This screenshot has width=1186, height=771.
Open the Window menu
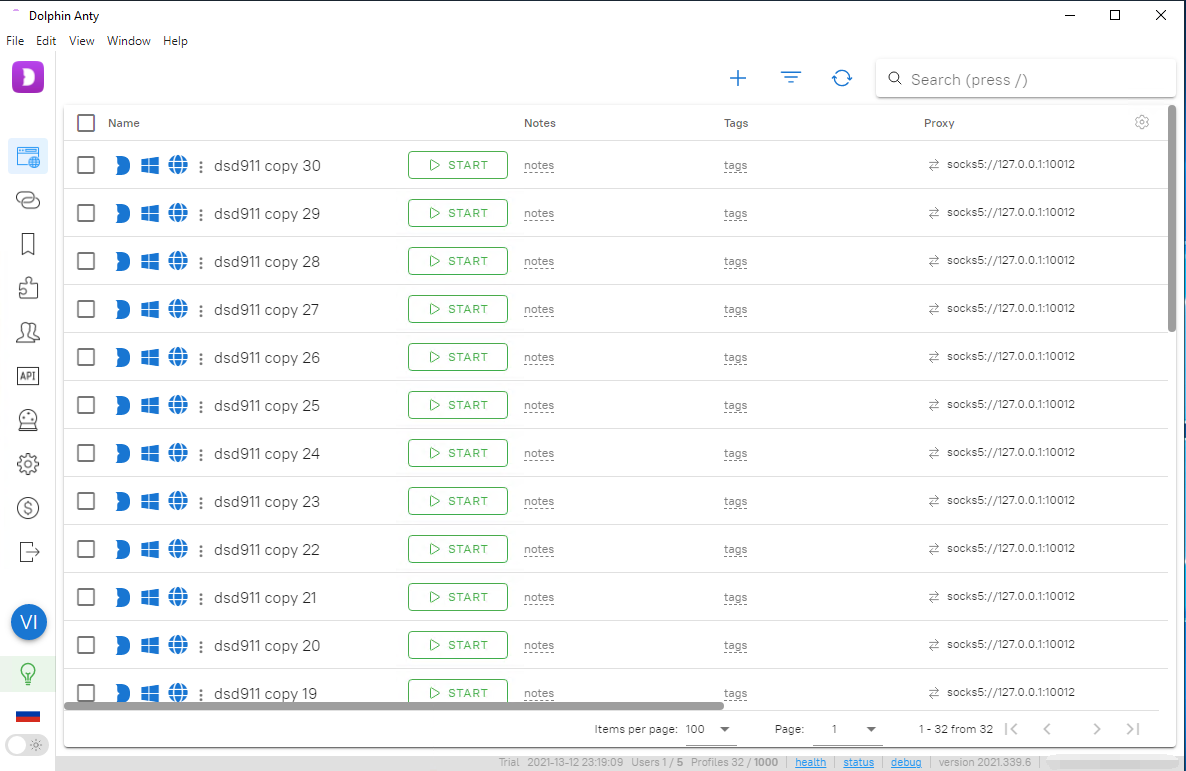129,41
